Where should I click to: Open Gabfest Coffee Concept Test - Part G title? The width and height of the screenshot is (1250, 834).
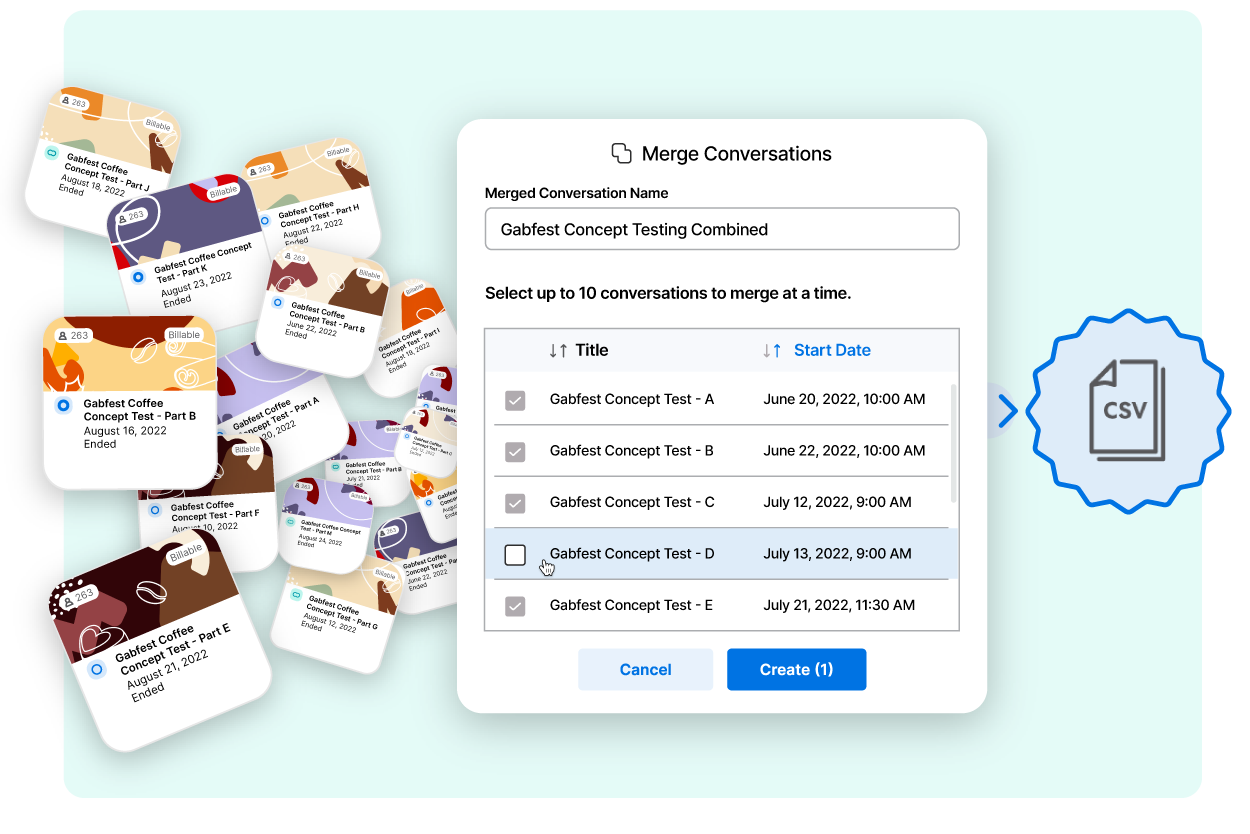(341, 610)
